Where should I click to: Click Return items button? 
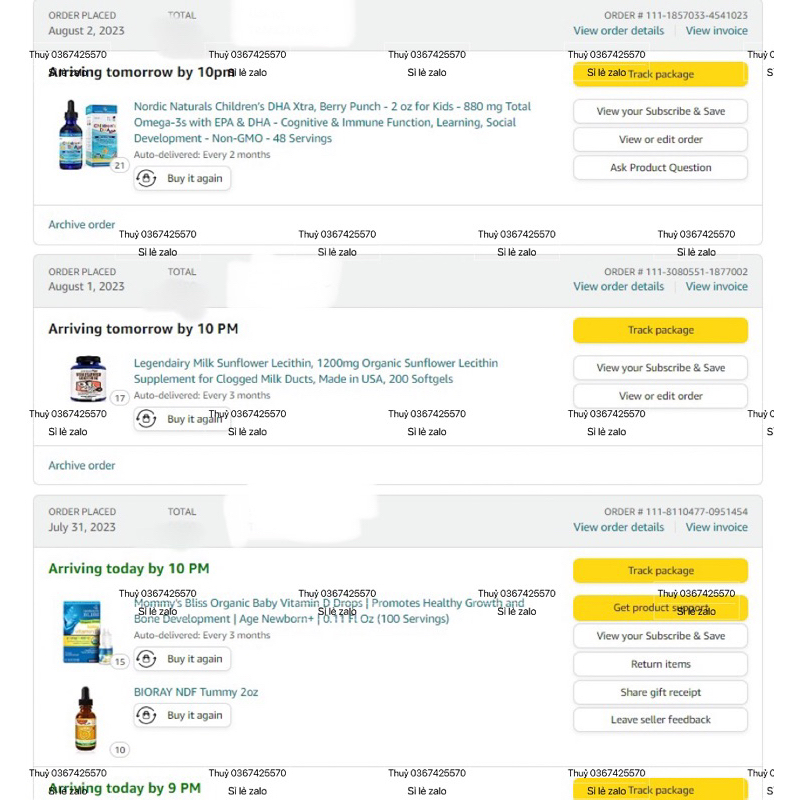point(660,664)
